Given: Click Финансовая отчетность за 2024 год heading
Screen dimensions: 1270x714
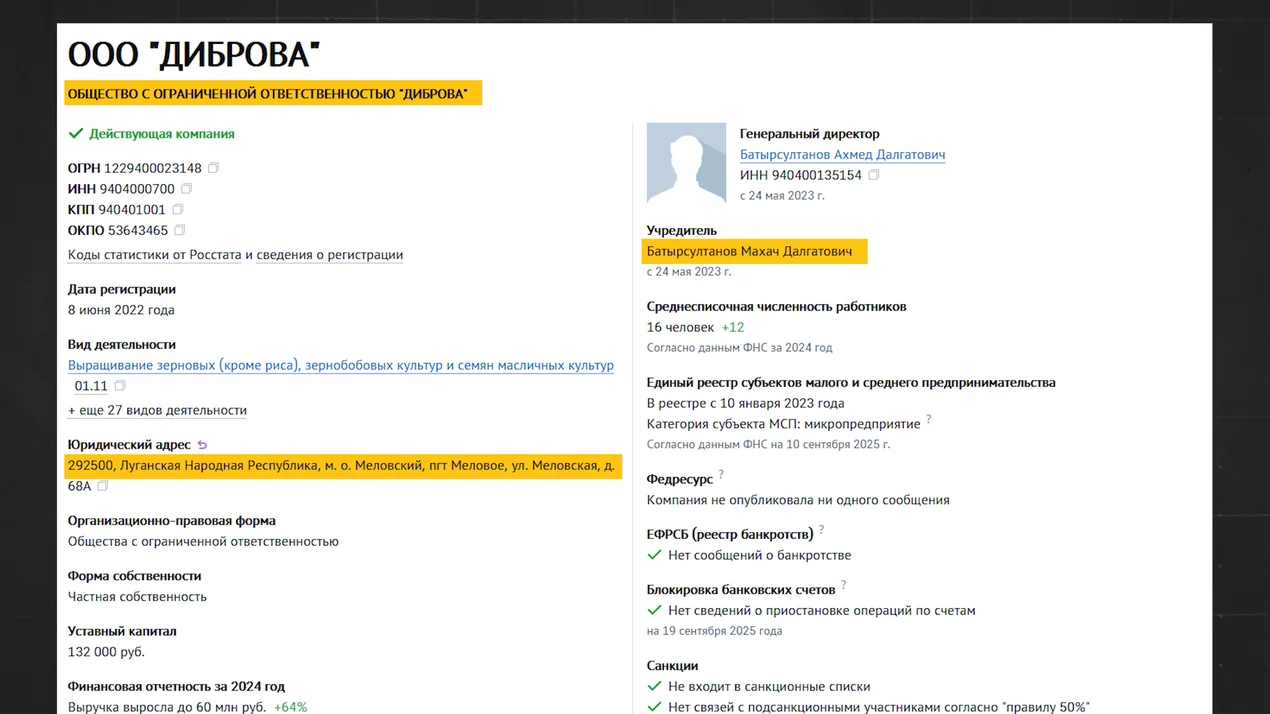Looking at the screenshot, I should (176, 686).
